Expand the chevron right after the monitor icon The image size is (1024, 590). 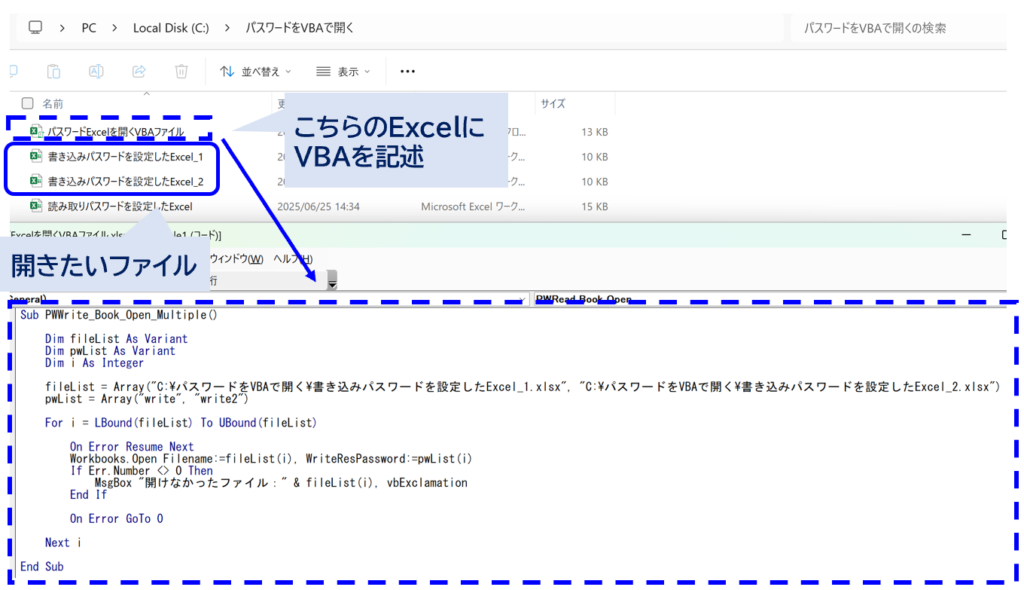(62, 28)
